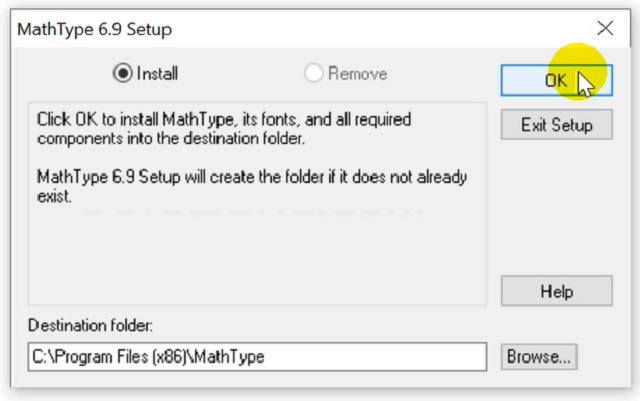Select the Install radio button
Image resolution: width=640 pixels, height=401 pixels.
coord(123,73)
